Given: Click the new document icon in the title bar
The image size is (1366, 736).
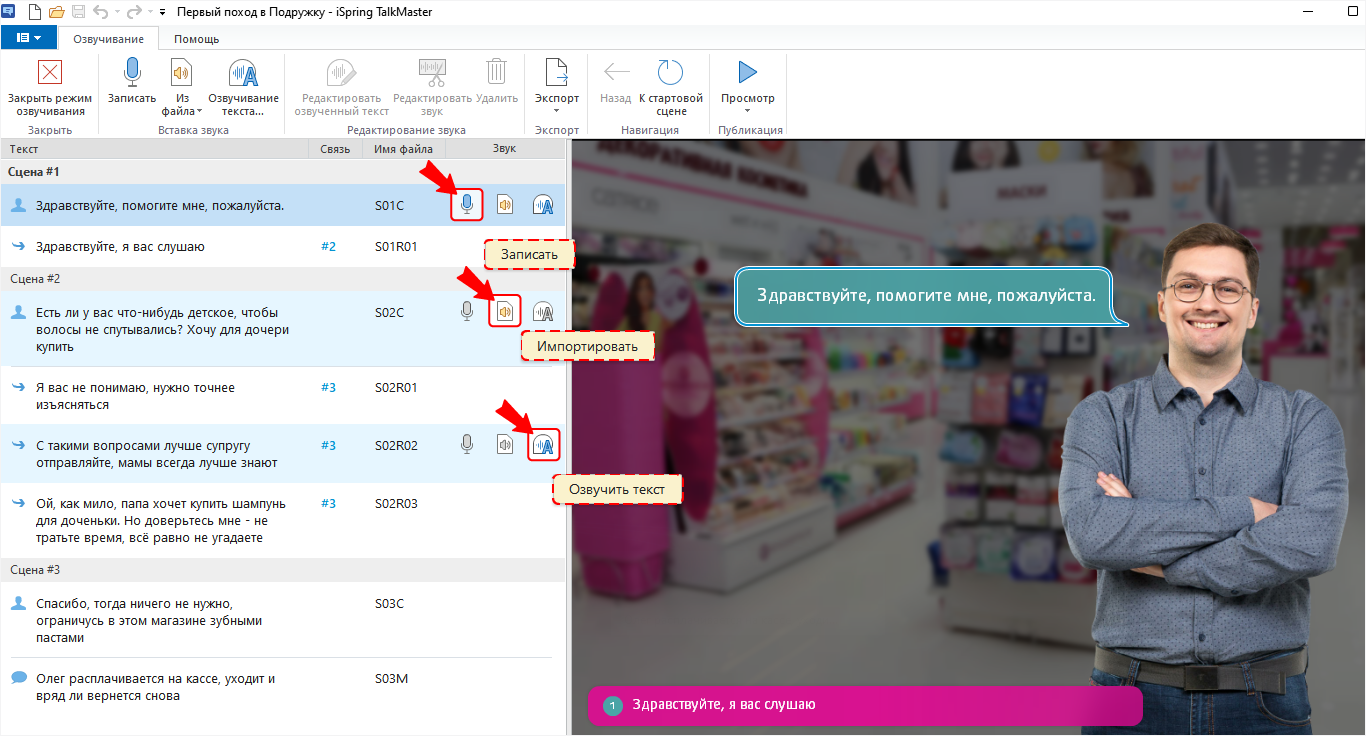Looking at the screenshot, I should (34, 12).
